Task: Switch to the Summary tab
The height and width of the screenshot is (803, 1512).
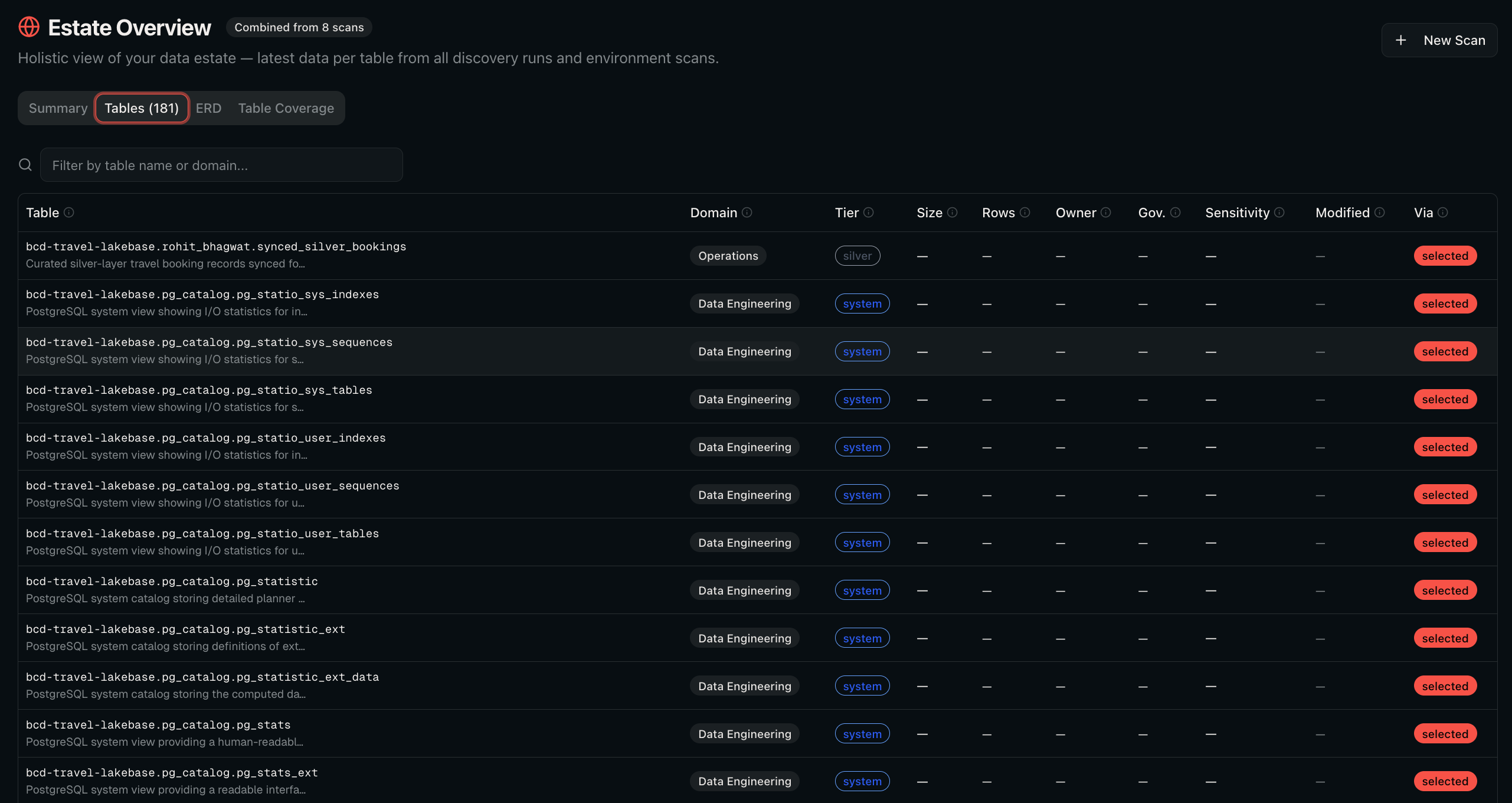Action: tap(58, 108)
